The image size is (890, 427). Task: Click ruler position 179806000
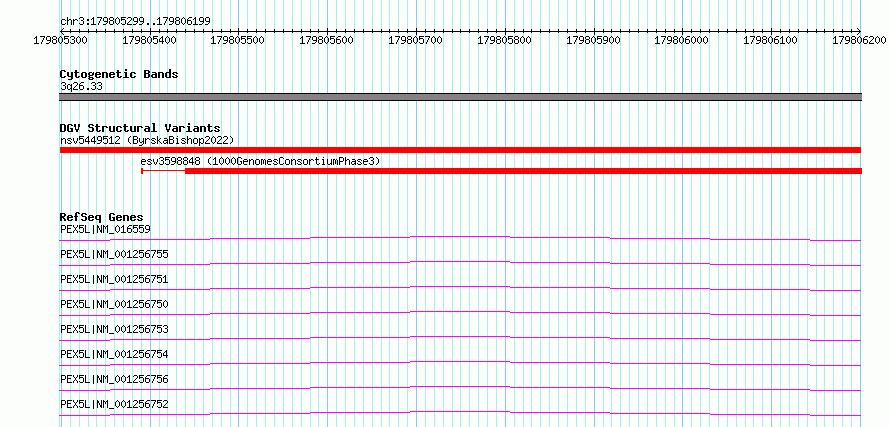point(683,40)
